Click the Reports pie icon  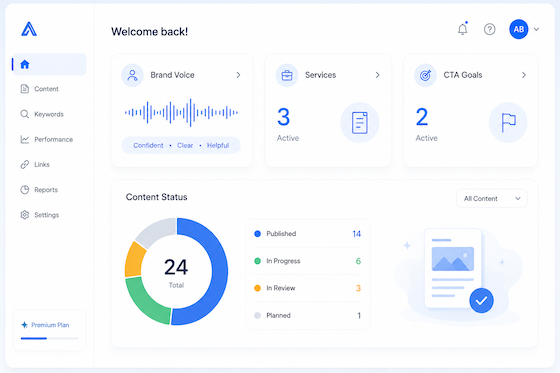25,190
